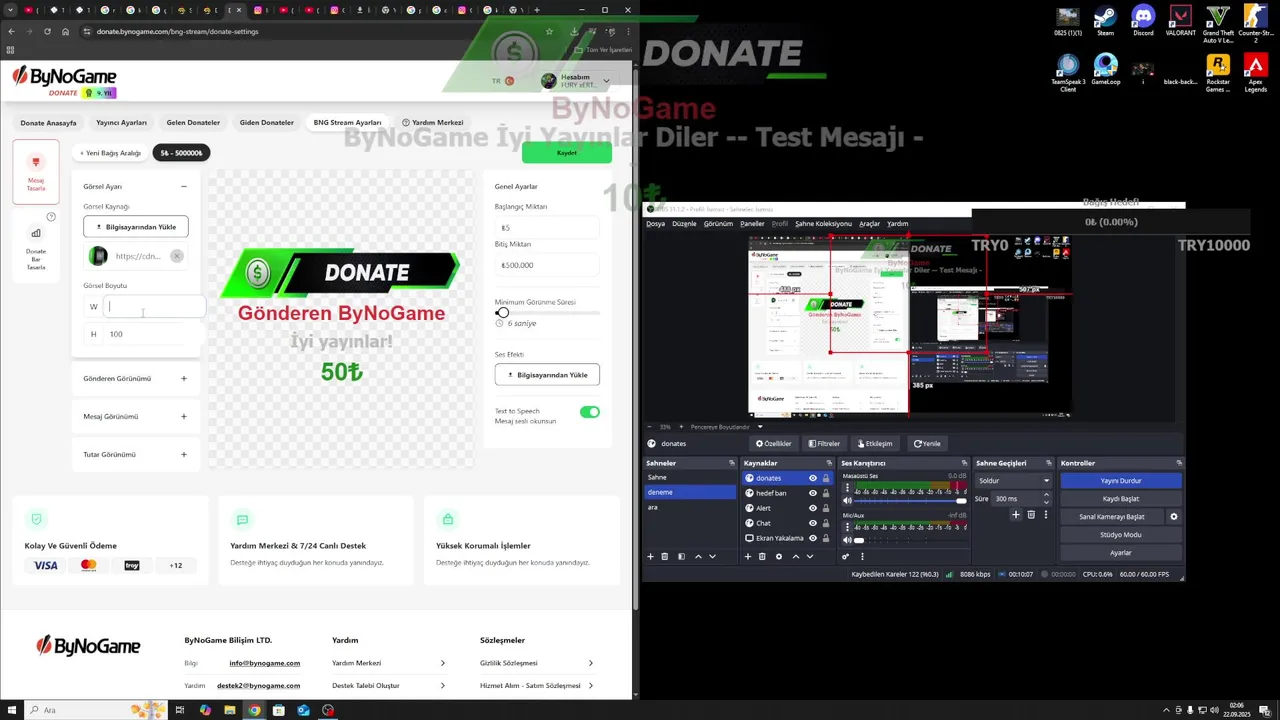1280x720 pixels.
Task: Open Sahne Geçişleri three-dot menu
Action: click(1046, 515)
